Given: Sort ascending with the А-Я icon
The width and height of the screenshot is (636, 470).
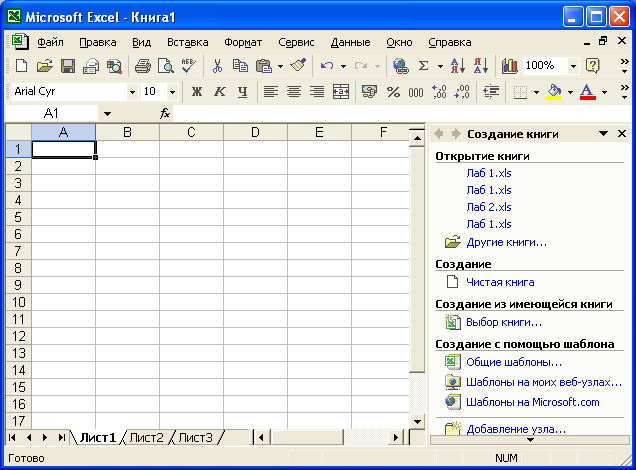Looking at the screenshot, I should (x=458, y=65).
